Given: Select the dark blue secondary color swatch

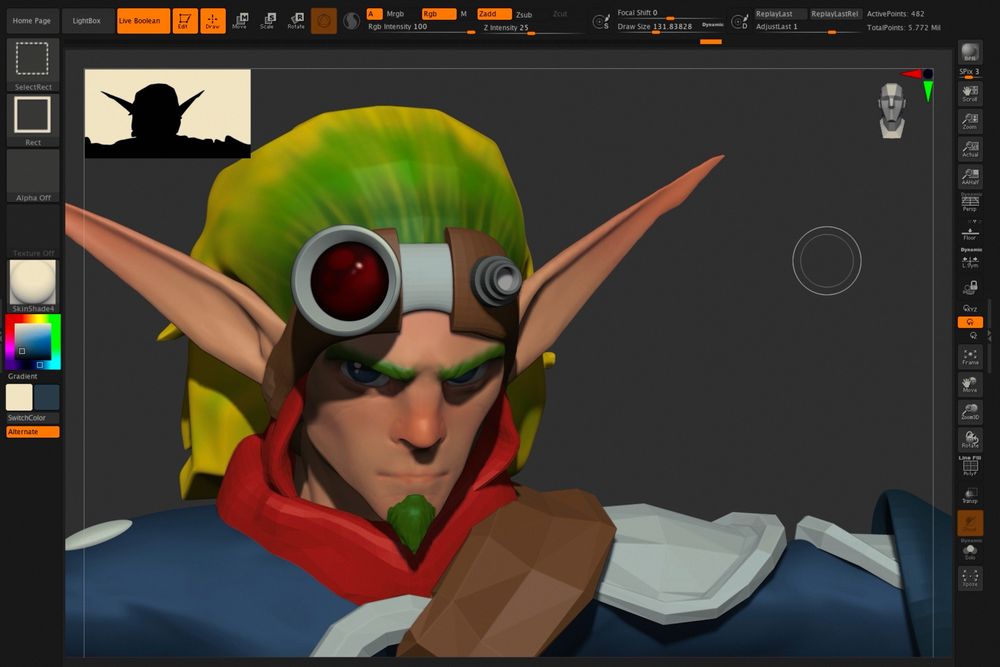Looking at the screenshot, I should [x=47, y=397].
